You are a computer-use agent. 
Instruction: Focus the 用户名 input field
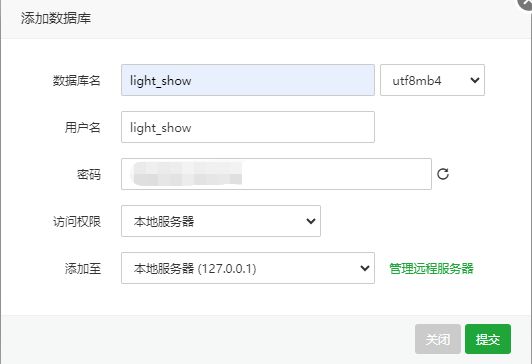point(248,127)
